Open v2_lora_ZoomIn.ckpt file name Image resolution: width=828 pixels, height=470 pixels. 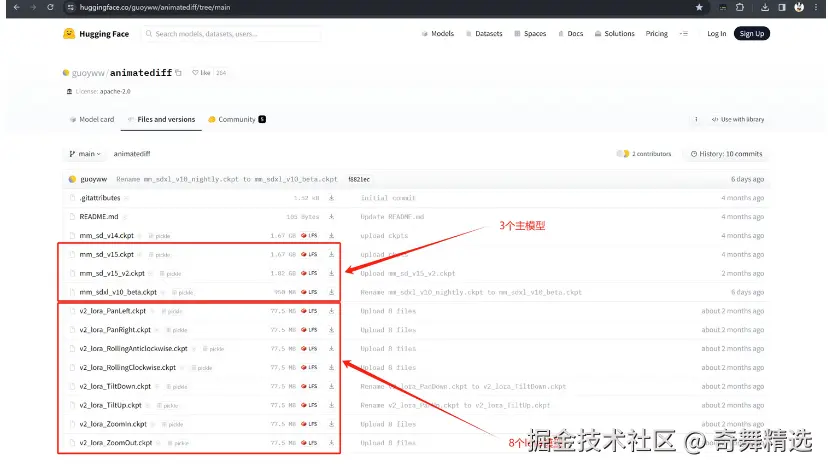pos(113,424)
